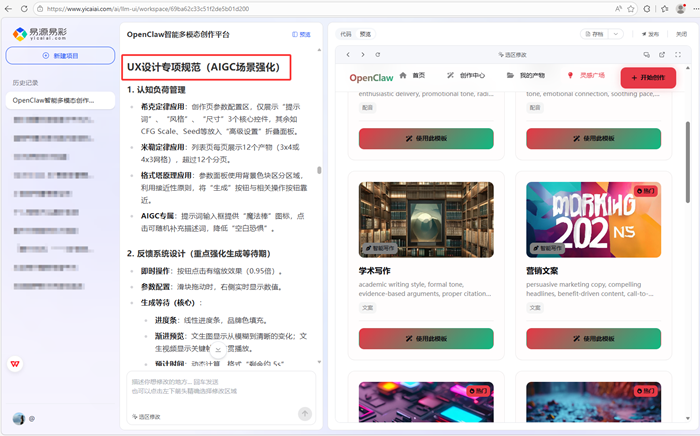Click the 发布 publish icon button
The width and height of the screenshot is (700, 436).
(x=651, y=34)
